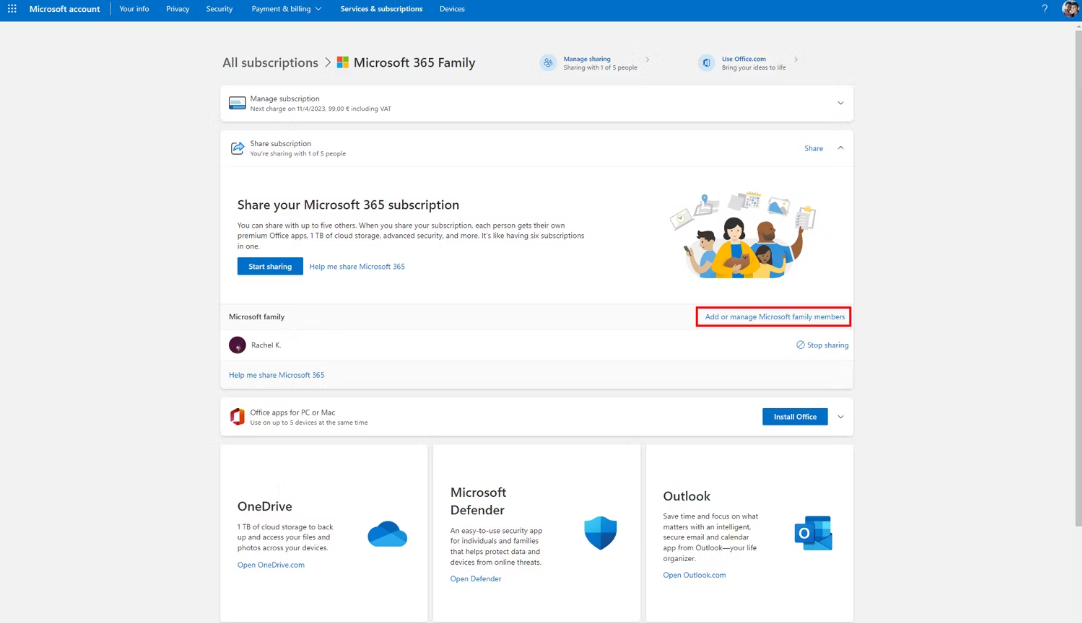Click the OneDrive cloud icon
The image size is (1082, 623).
pyautogui.click(x=387, y=534)
